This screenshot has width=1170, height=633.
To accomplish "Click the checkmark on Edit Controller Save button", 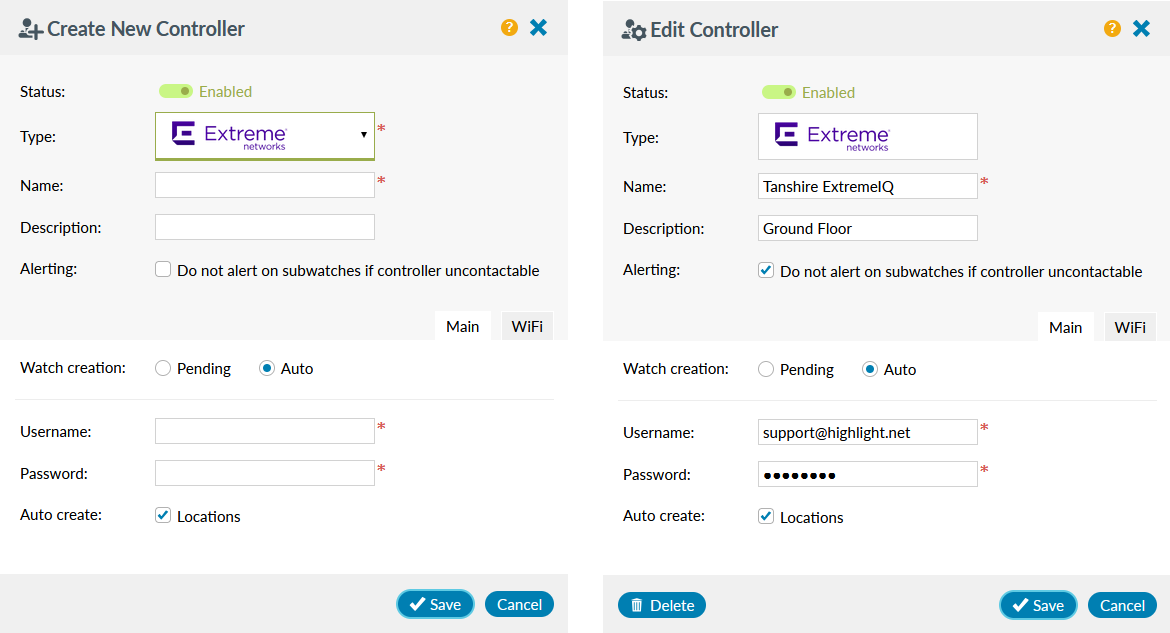I will (x=1021, y=604).
